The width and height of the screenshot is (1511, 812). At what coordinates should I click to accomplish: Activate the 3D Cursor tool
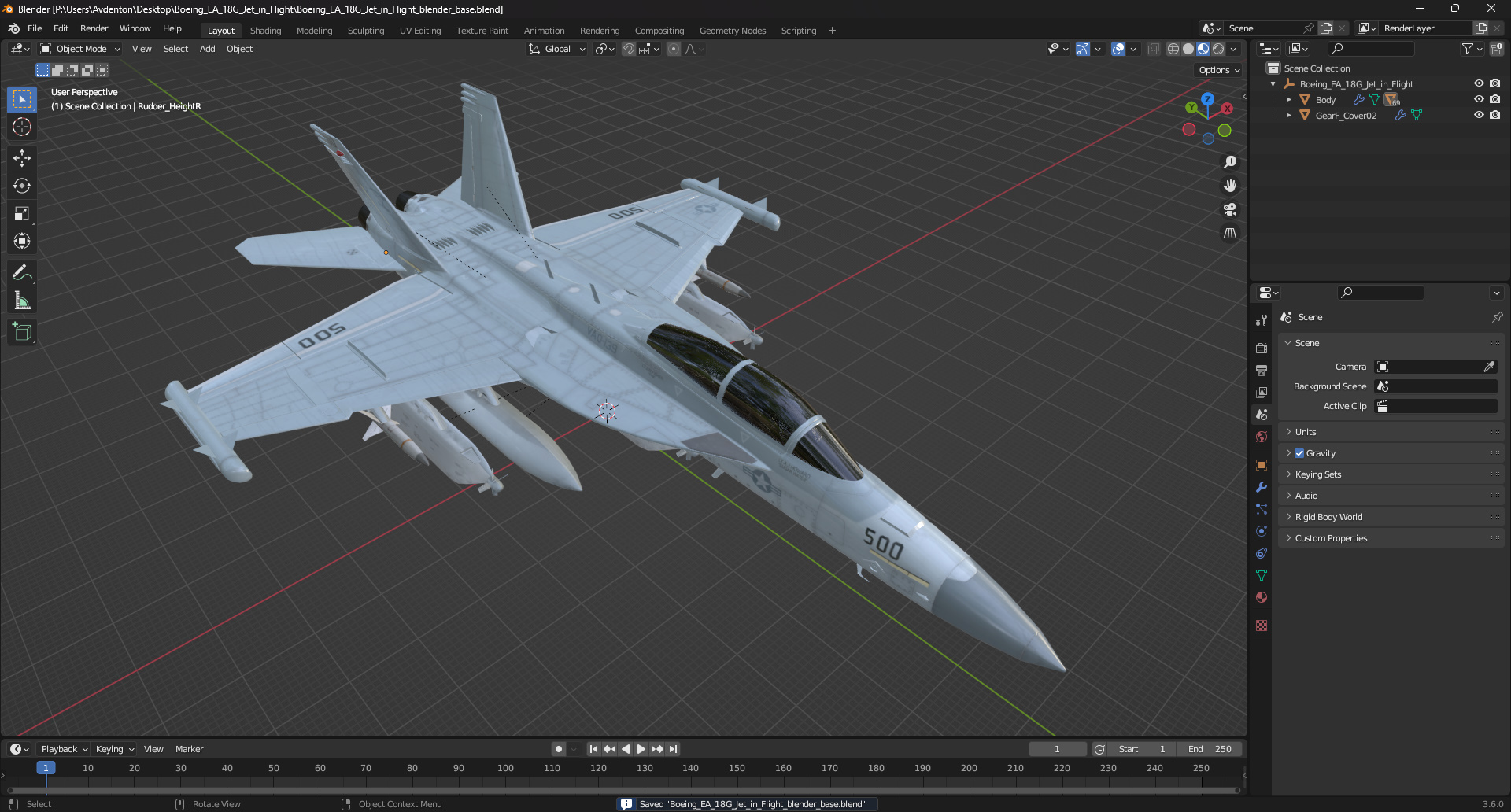click(22, 127)
